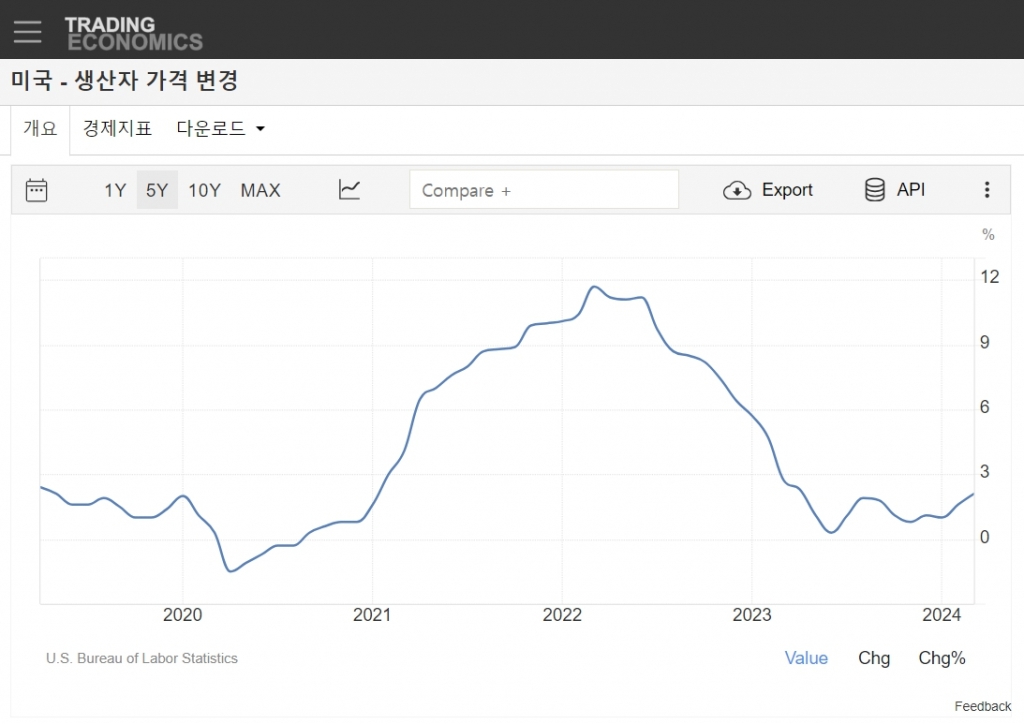Select the 5Y time range
Screen dimensions: 1024x724
(157, 190)
